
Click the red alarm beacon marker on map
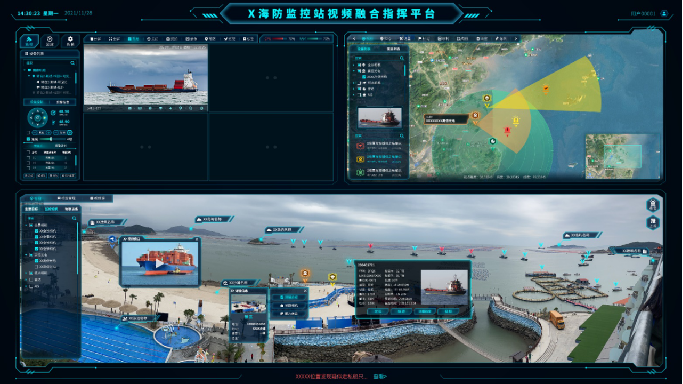(507, 130)
